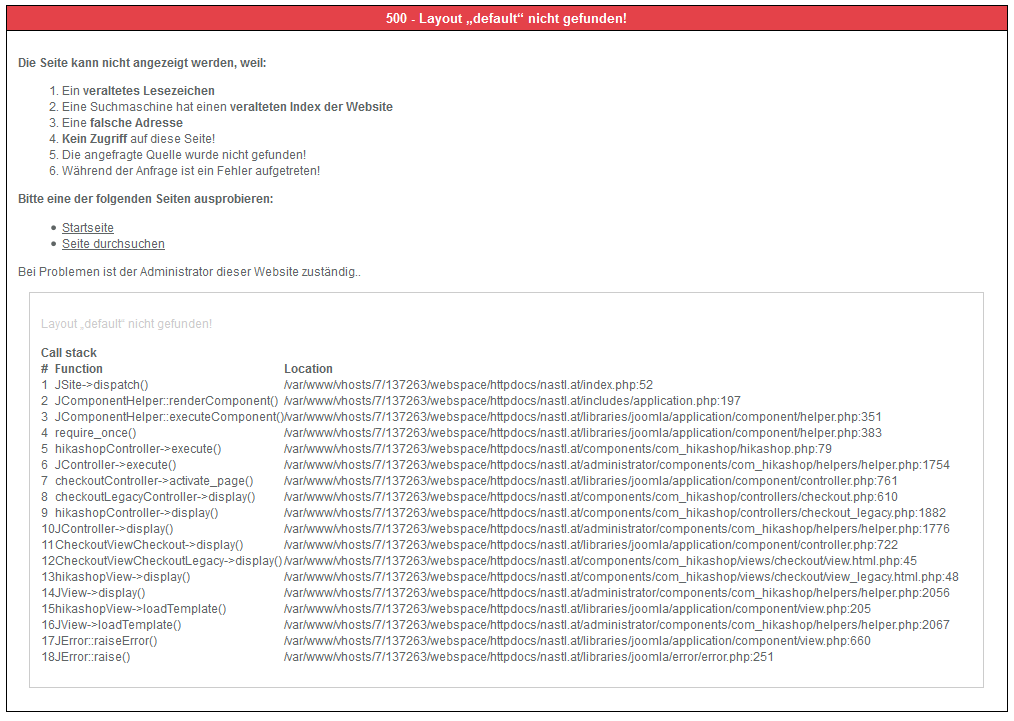This screenshot has width=1014, height=721.
Task: Select checkoutController->activate_page() function row
Action: [x=154, y=481]
